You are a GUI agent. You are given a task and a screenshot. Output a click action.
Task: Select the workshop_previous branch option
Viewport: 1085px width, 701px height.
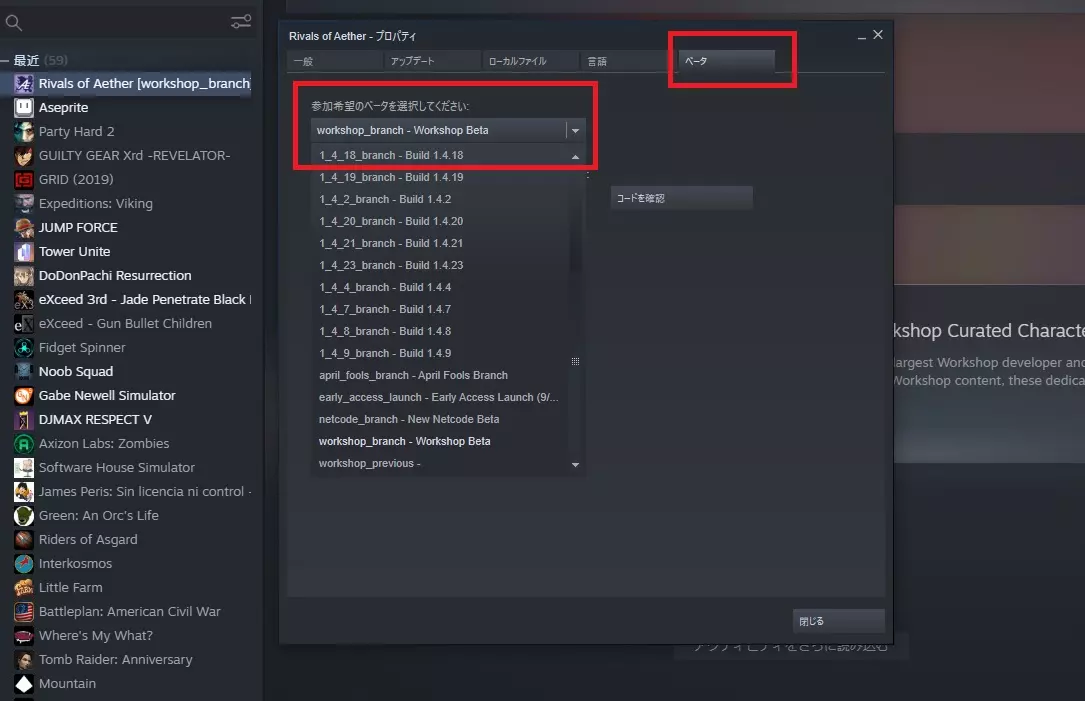tap(440, 464)
